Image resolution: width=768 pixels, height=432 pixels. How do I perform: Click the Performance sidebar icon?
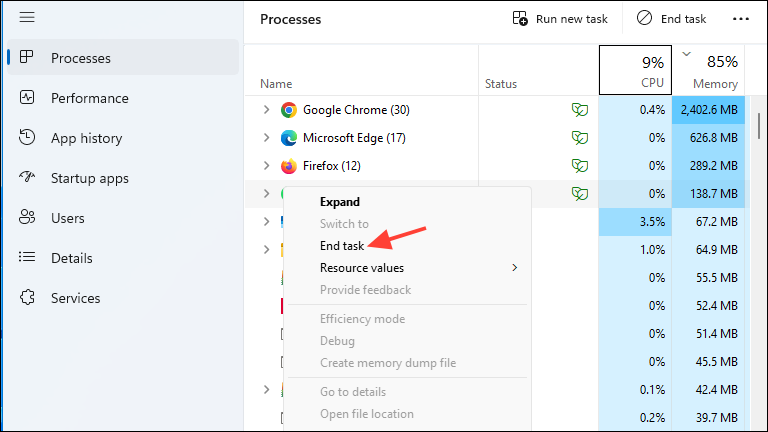tap(28, 98)
